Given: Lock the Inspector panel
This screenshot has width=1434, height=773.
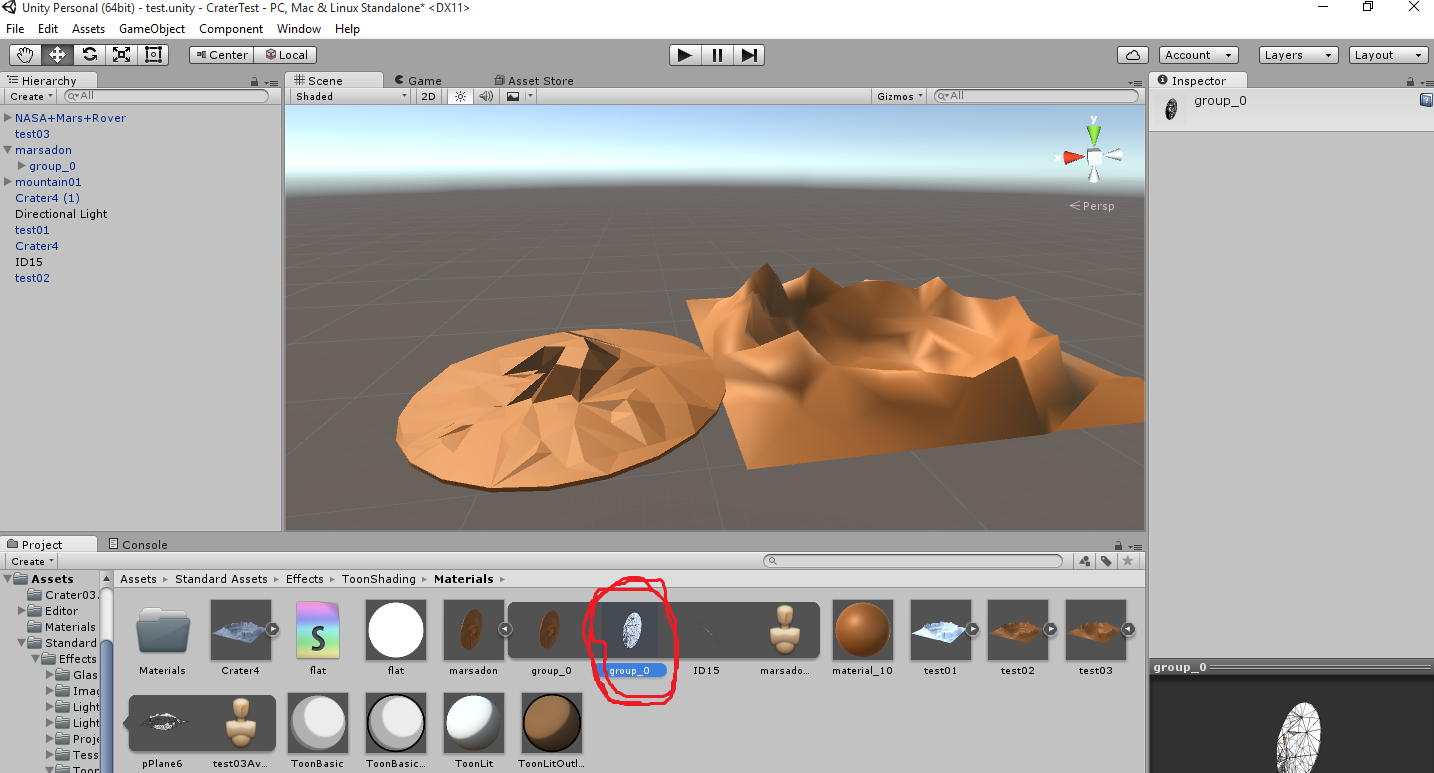Looking at the screenshot, I should point(1412,83).
